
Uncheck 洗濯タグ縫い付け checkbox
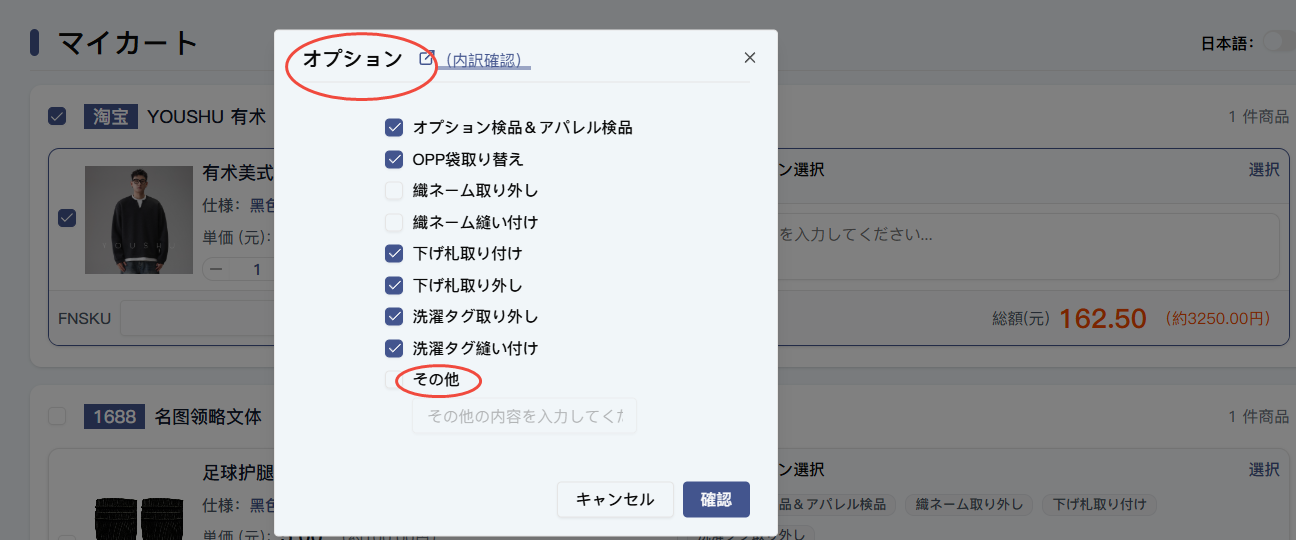(394, 349)
